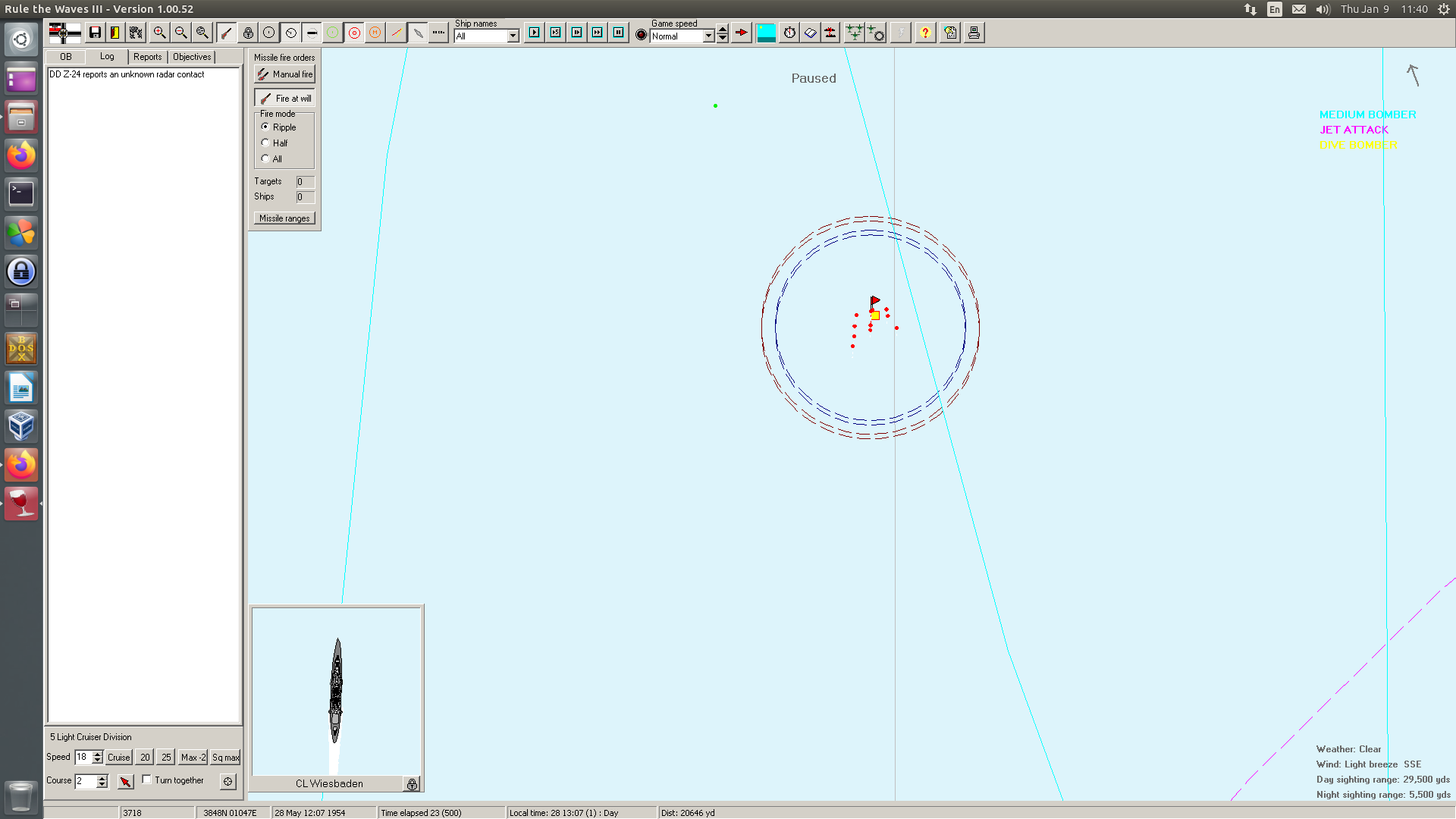1456x819 pixels.
Task: Click the open book icon in the toolbar
Action: 811,33
